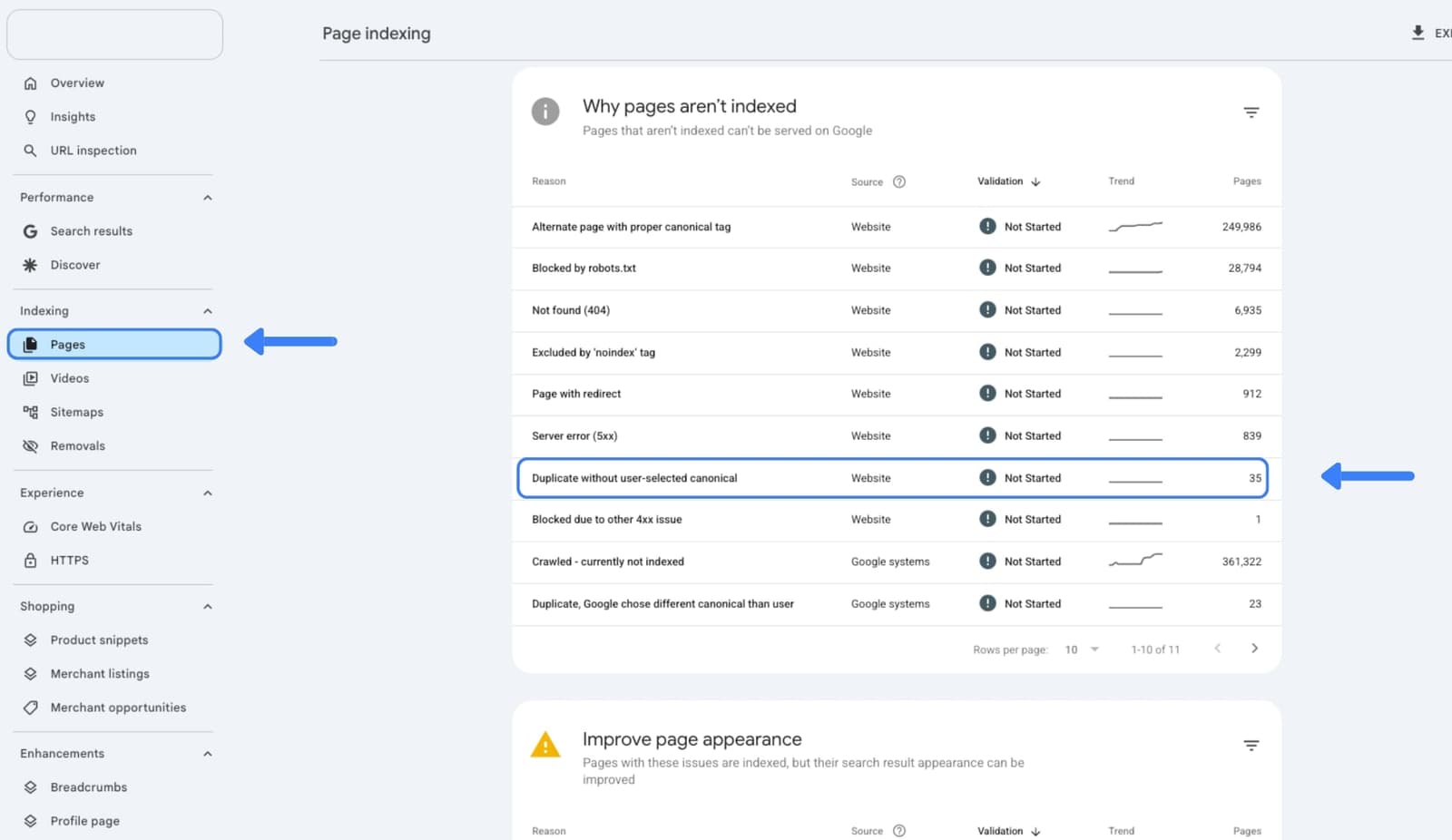The width and height of the screenshot is (1452, 840).
Task: Click the Sitemaps icon in sidebar
Action: point(30,412)
